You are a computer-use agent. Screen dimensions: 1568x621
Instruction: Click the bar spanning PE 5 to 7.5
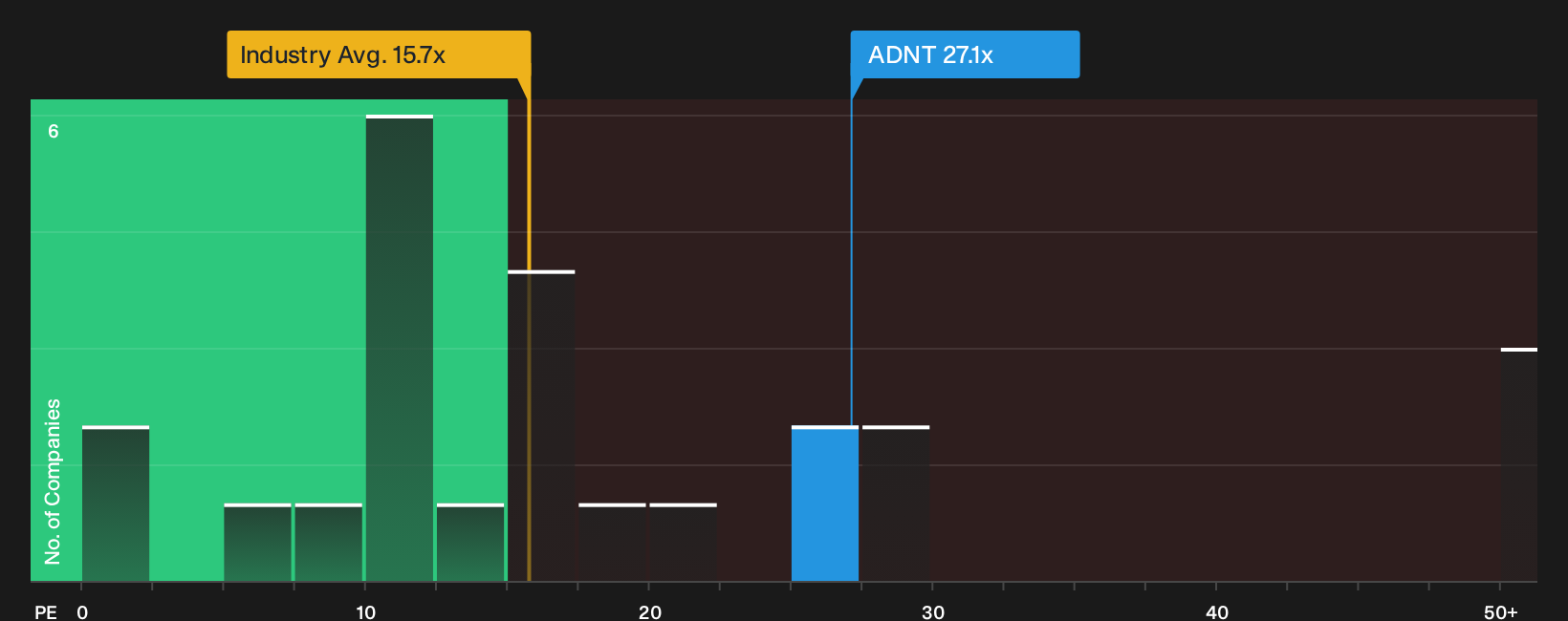pyautogui.click(x=257, y=543)
